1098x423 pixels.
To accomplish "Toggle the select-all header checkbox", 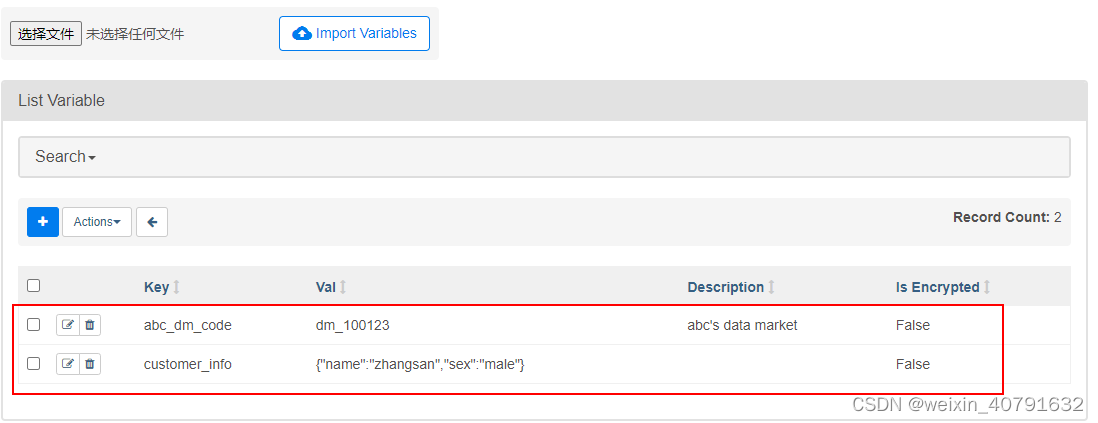I will click(x=34, y=286).
